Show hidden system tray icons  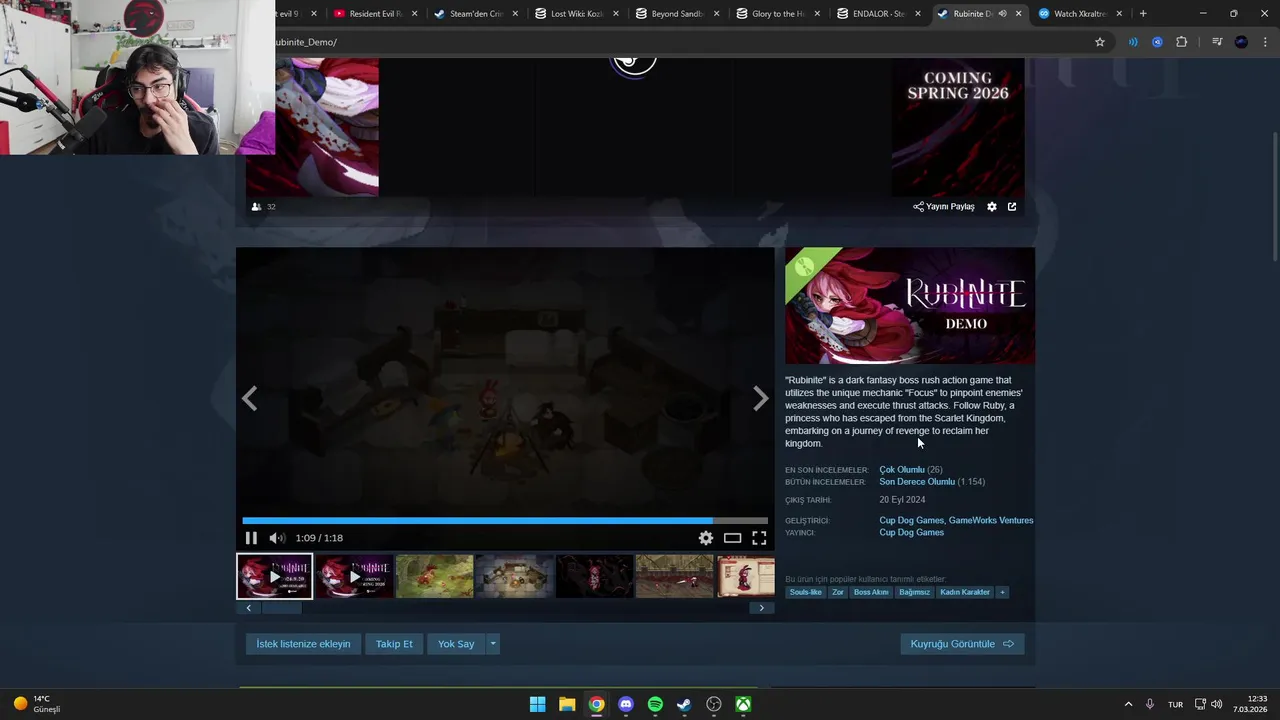coord(1129,704)
